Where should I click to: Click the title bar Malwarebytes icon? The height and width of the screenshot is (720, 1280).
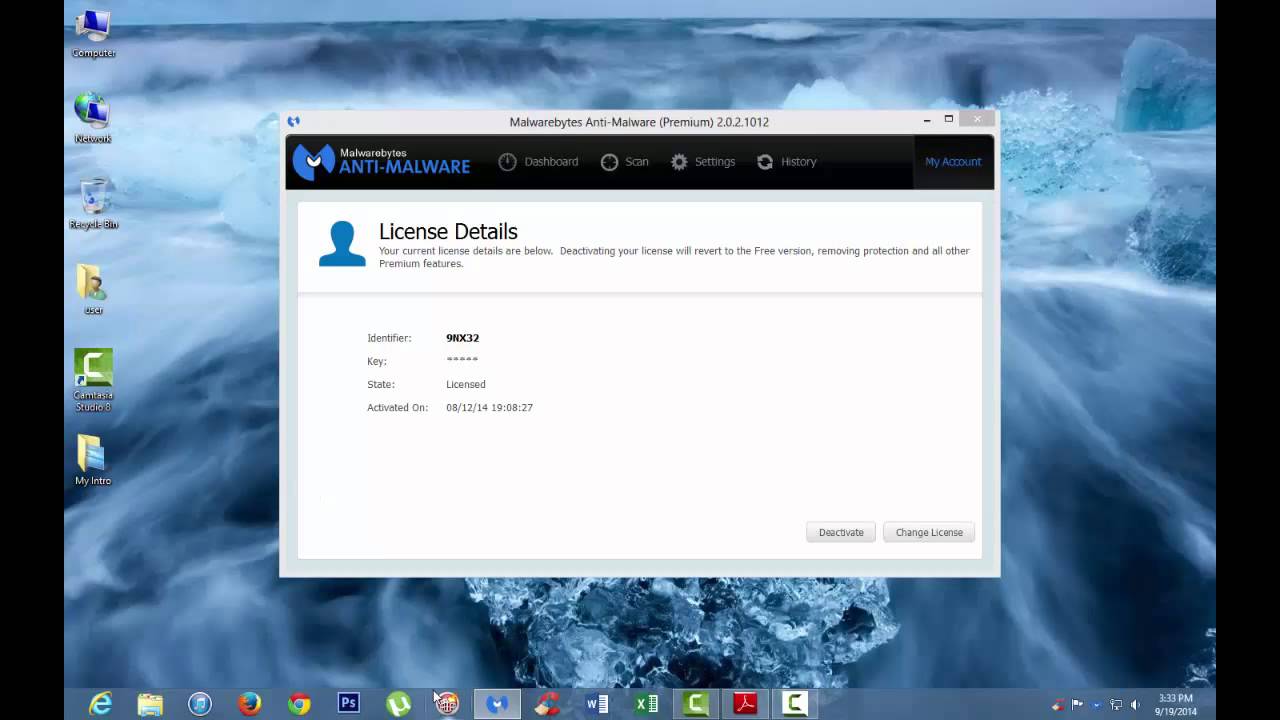click(x=293, y=121)
